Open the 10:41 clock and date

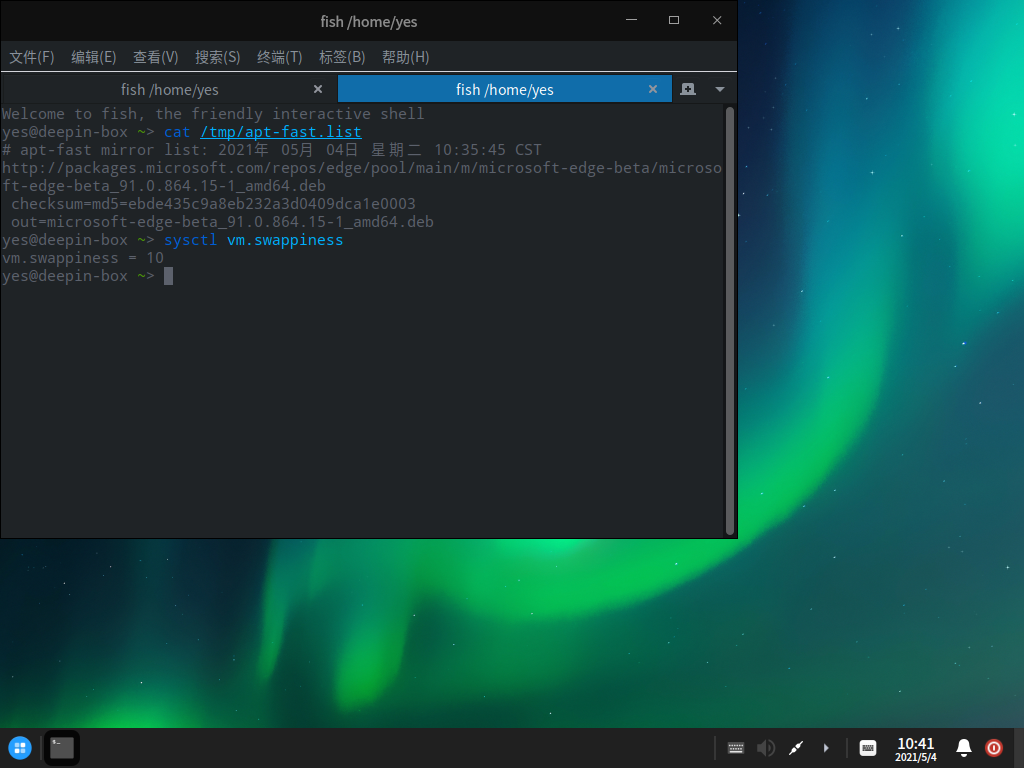pyautogui.click(x=915, y=749)
